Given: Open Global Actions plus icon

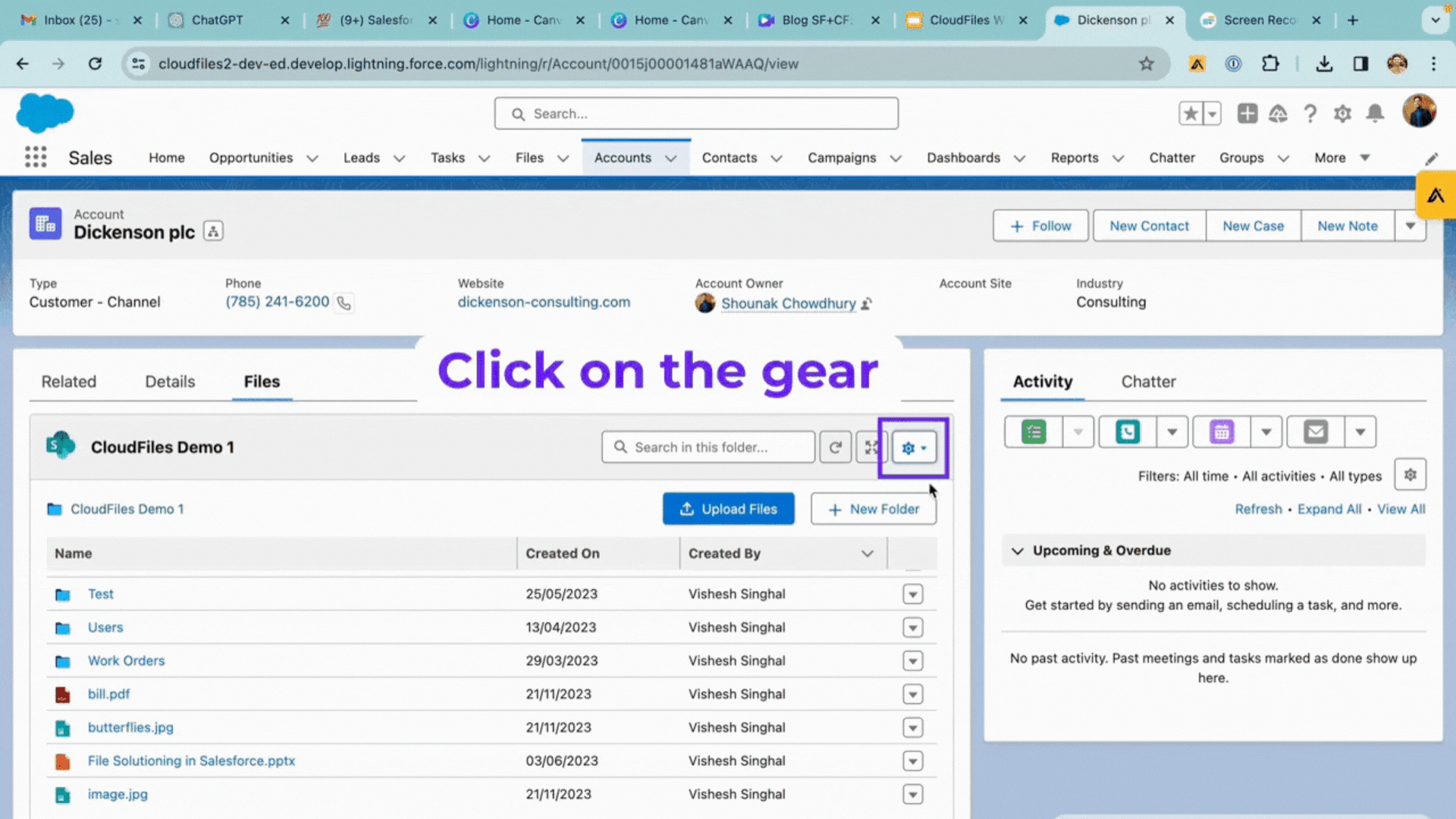Looking at the screenshot, I should point(1247,114).
